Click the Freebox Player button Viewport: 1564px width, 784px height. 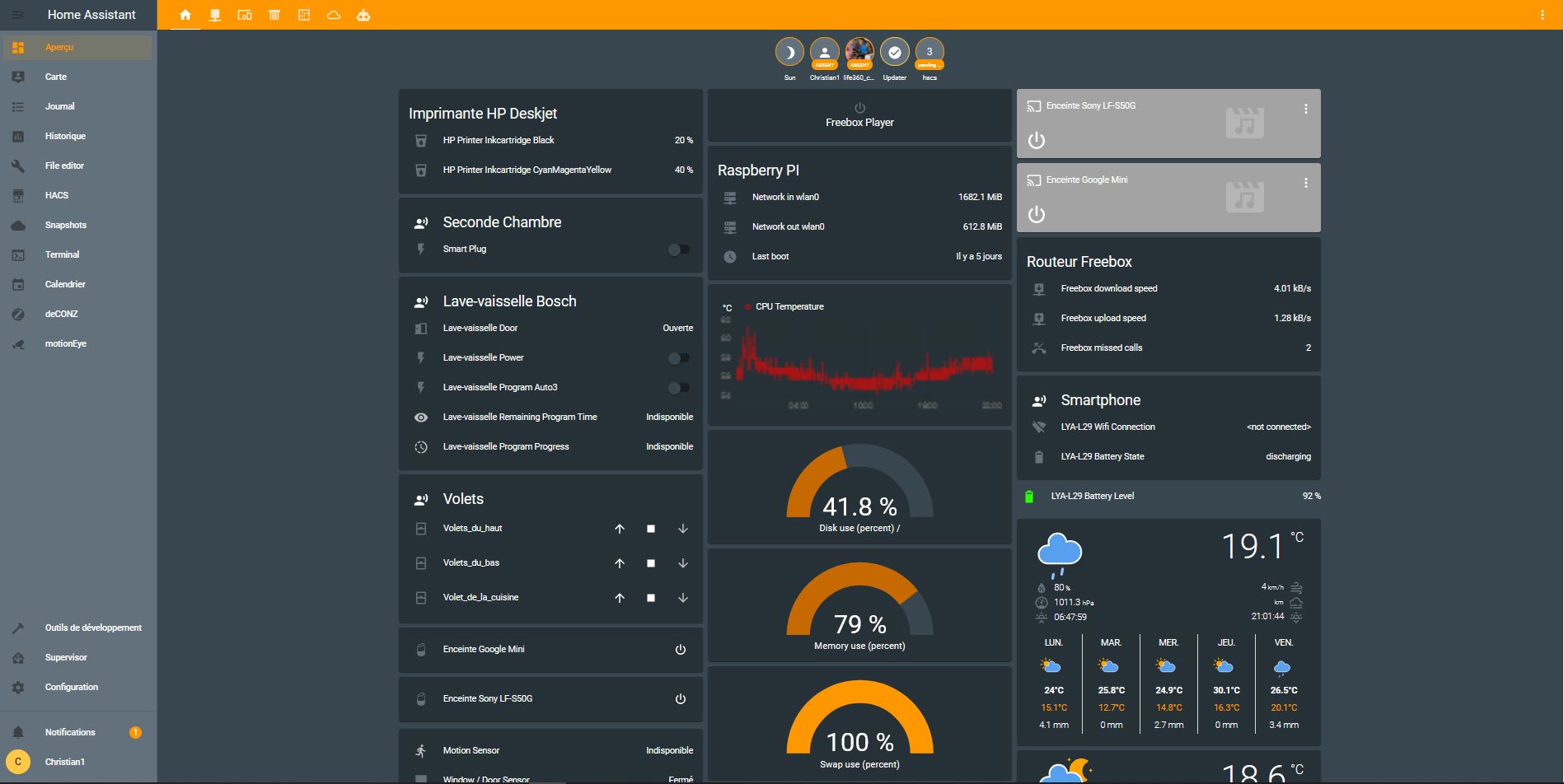[x=859, y=116]
